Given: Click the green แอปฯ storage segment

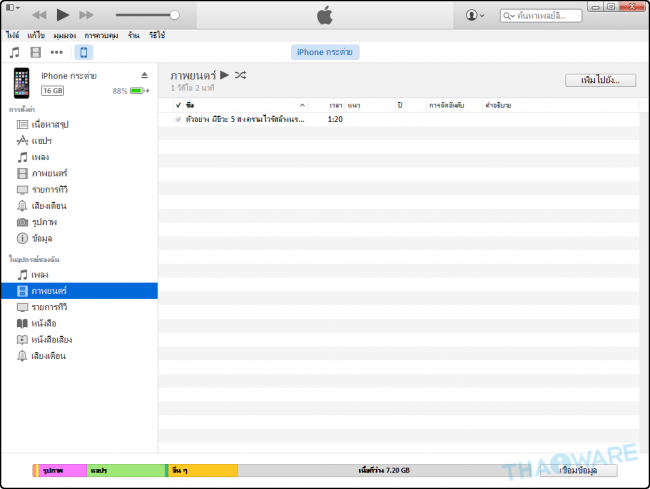Looking at the screenshot, I should (126, 470).
